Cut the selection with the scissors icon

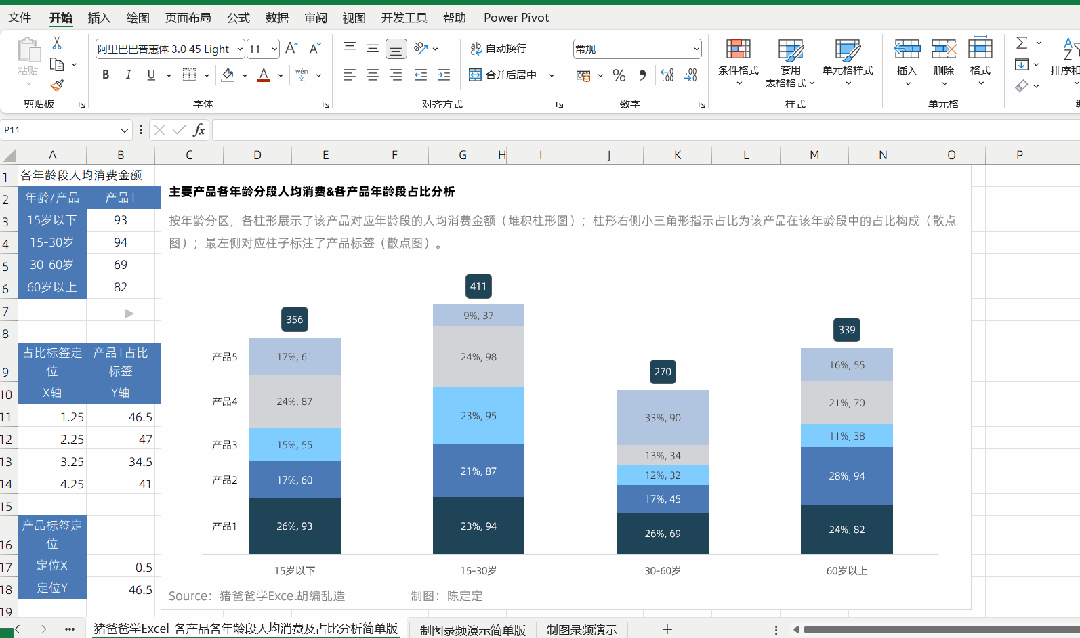[57, 43]
